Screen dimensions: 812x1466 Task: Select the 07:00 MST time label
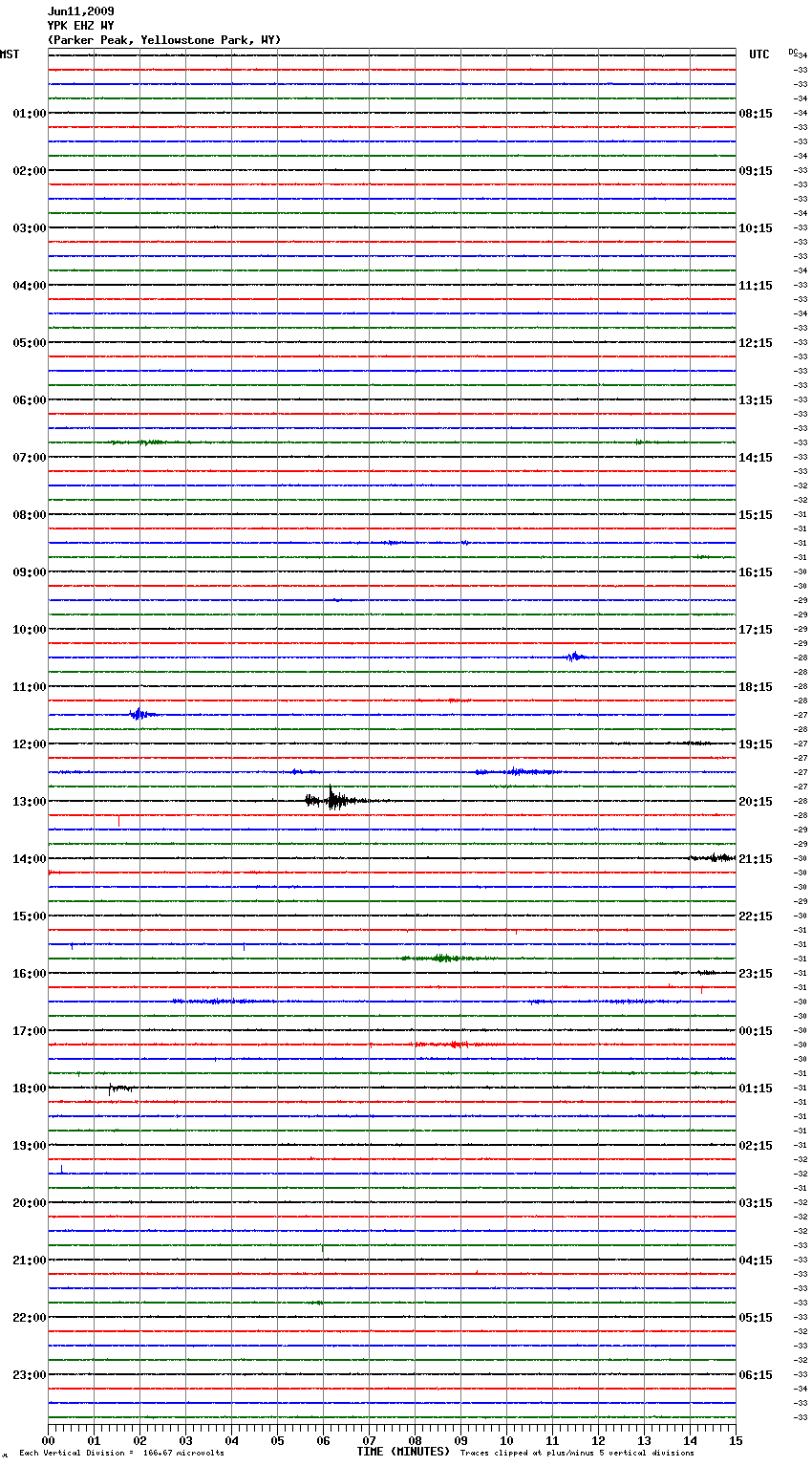30,458
